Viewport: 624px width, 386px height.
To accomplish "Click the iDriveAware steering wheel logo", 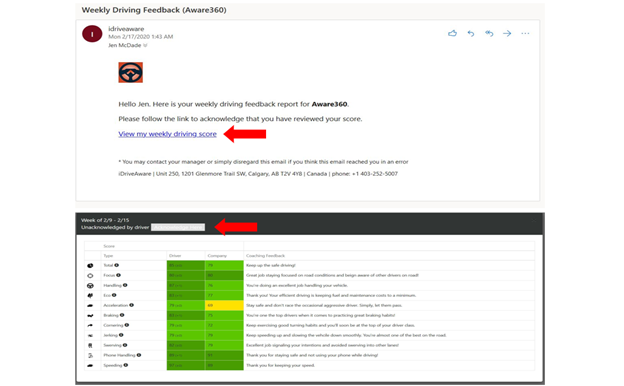I will pyautogui.click(x=131, y=72).
